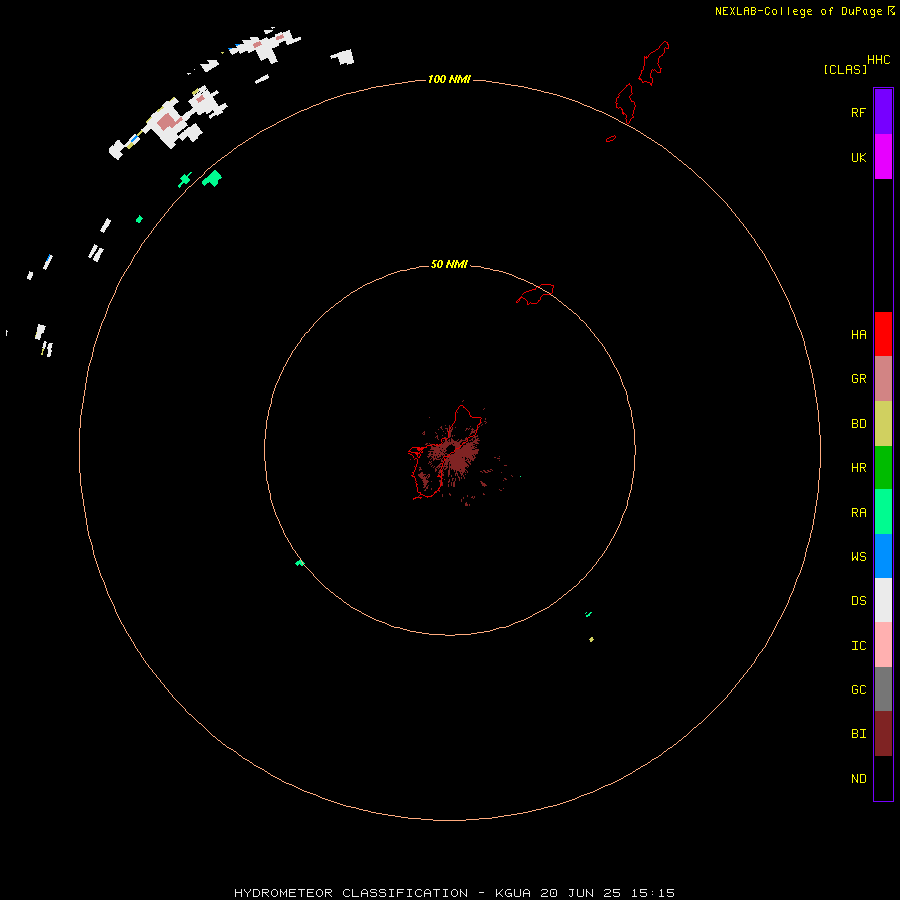Select the IC ice crystals swatch

click(x=883, y=645)
